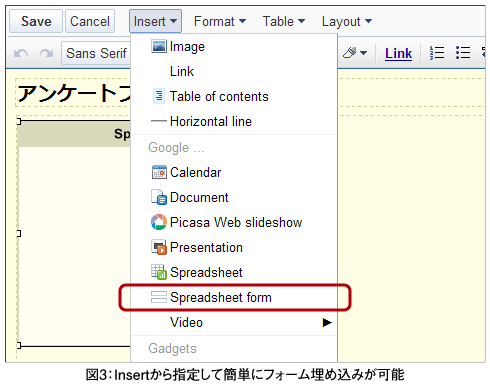Click the Image icon in Insert menu

coord(159,46)
